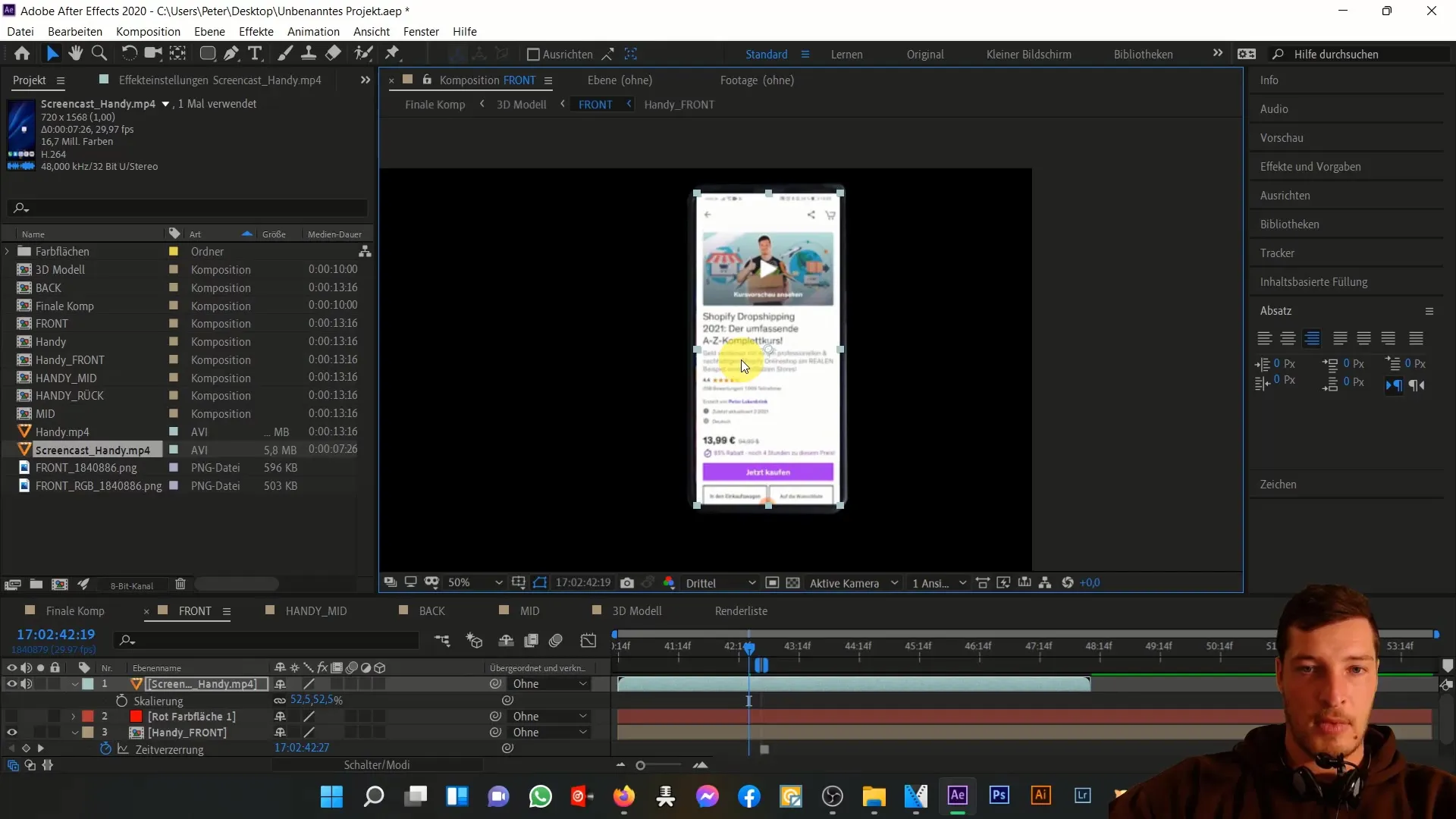Open the Finale Komp tab
Viewport: 1456px width, 819px height.
click(x=75, y=610)
